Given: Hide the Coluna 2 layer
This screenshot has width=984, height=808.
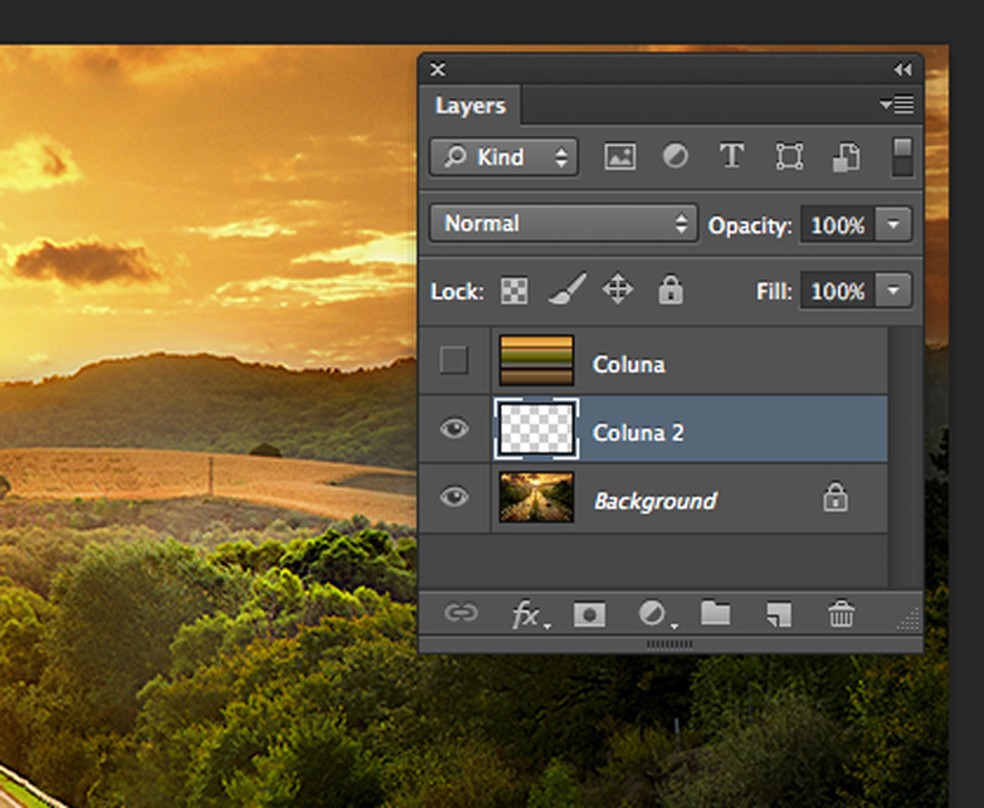Looking at the screenshot, I should point(454,428).
